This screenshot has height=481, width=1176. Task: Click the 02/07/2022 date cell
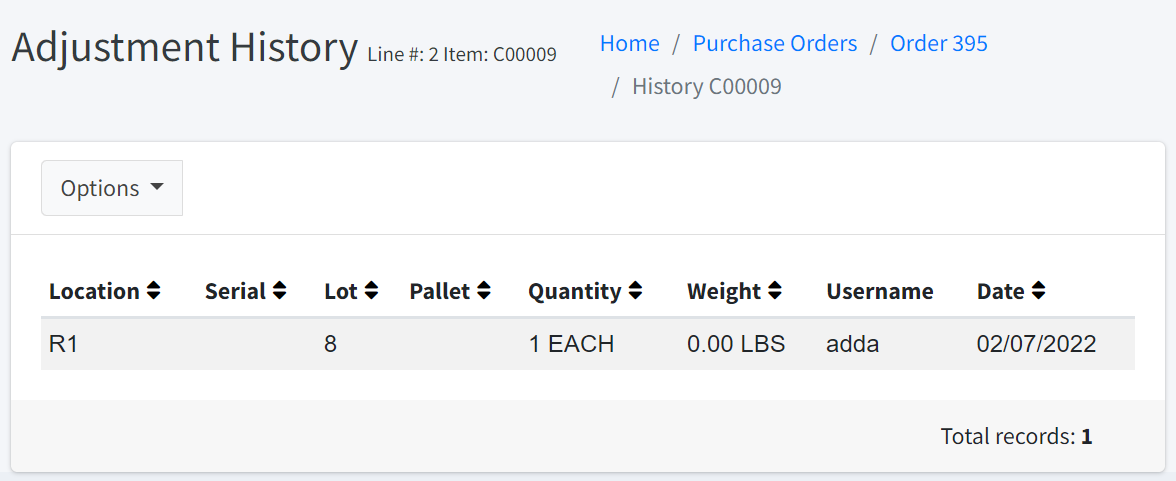[x=1036, y=345]
